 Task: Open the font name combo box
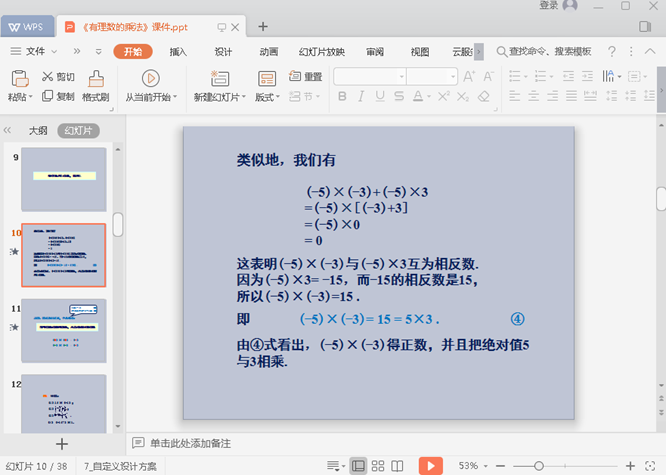370,76
